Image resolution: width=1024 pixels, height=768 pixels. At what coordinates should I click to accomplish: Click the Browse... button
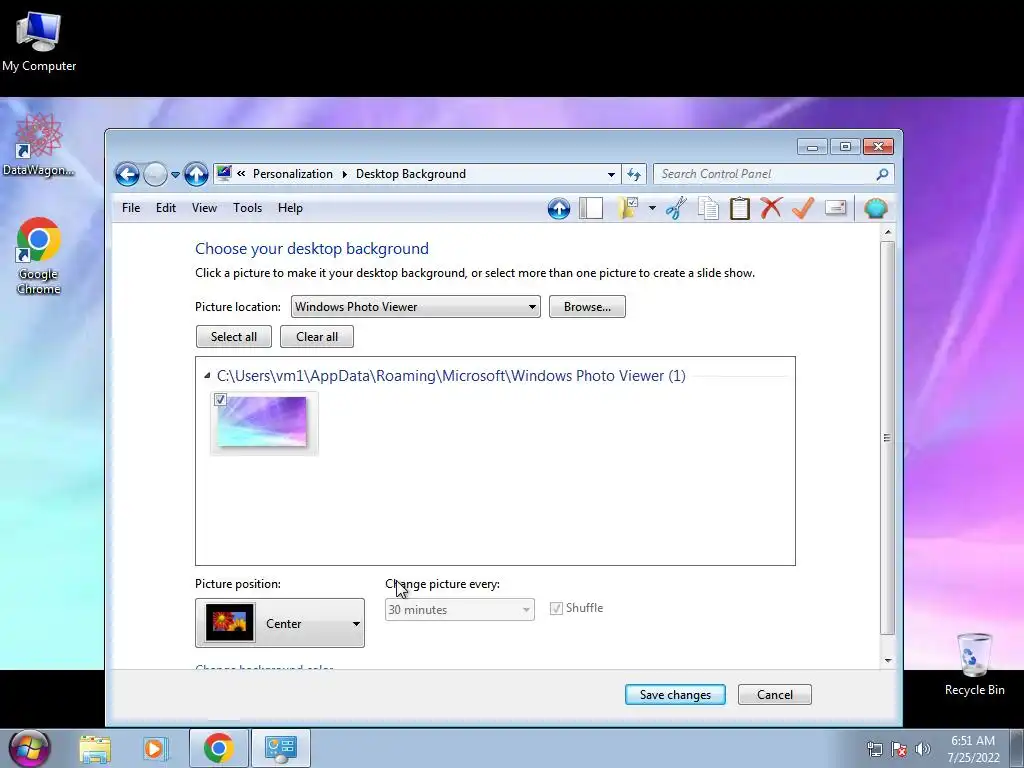coord(587,306)
